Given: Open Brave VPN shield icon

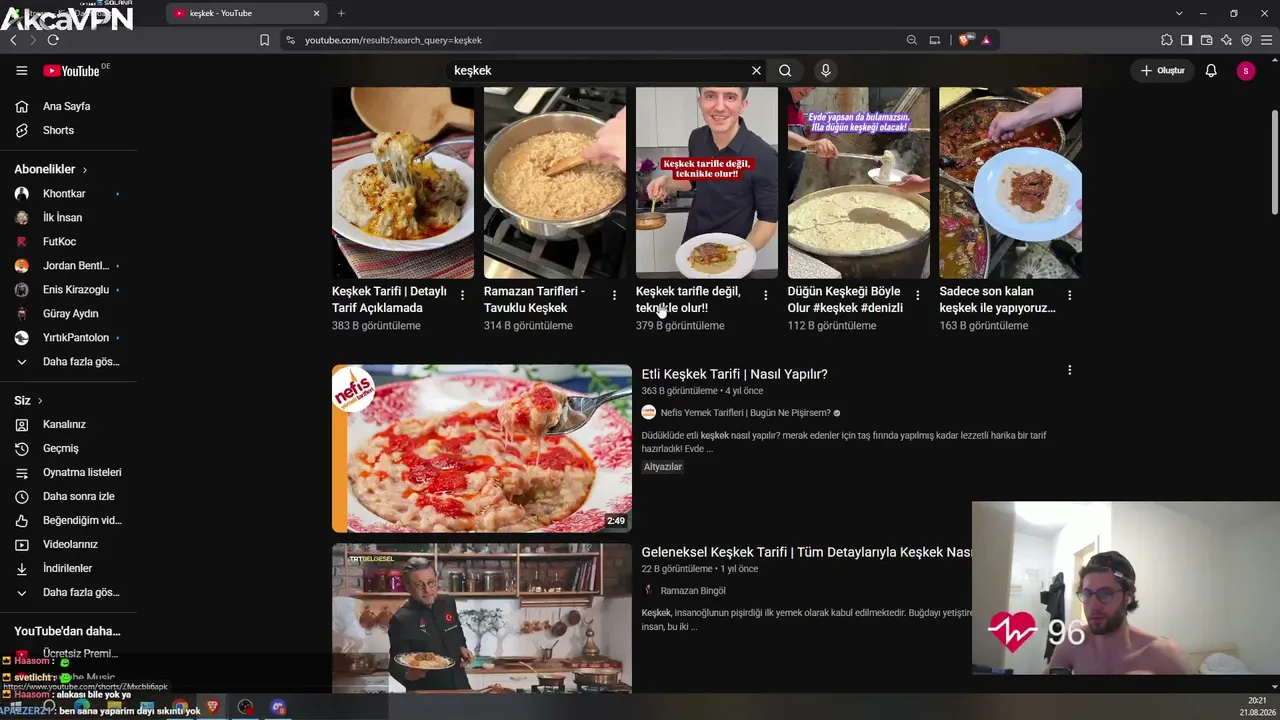Looking at the screenshot, I should coord(1246,40).
